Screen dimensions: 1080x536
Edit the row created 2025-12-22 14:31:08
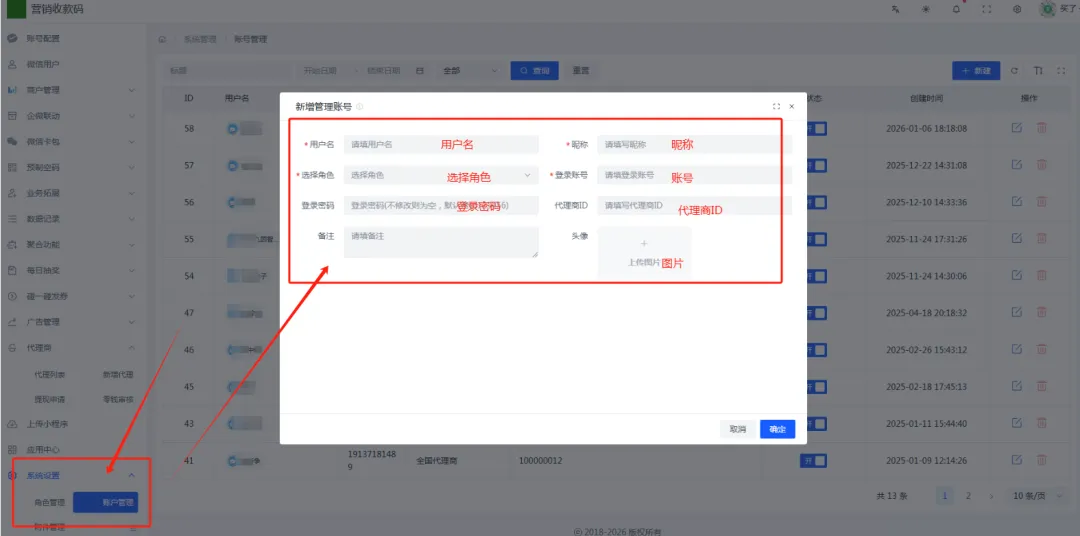coord(1017,165)
